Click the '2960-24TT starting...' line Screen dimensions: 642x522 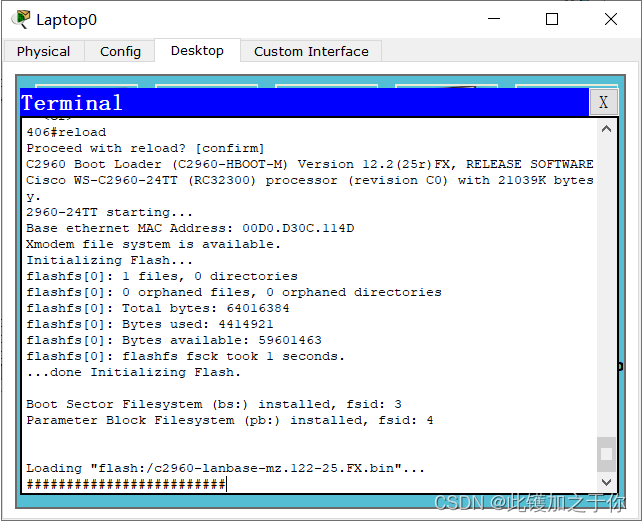pyautogui.click(x=109, y=212)
